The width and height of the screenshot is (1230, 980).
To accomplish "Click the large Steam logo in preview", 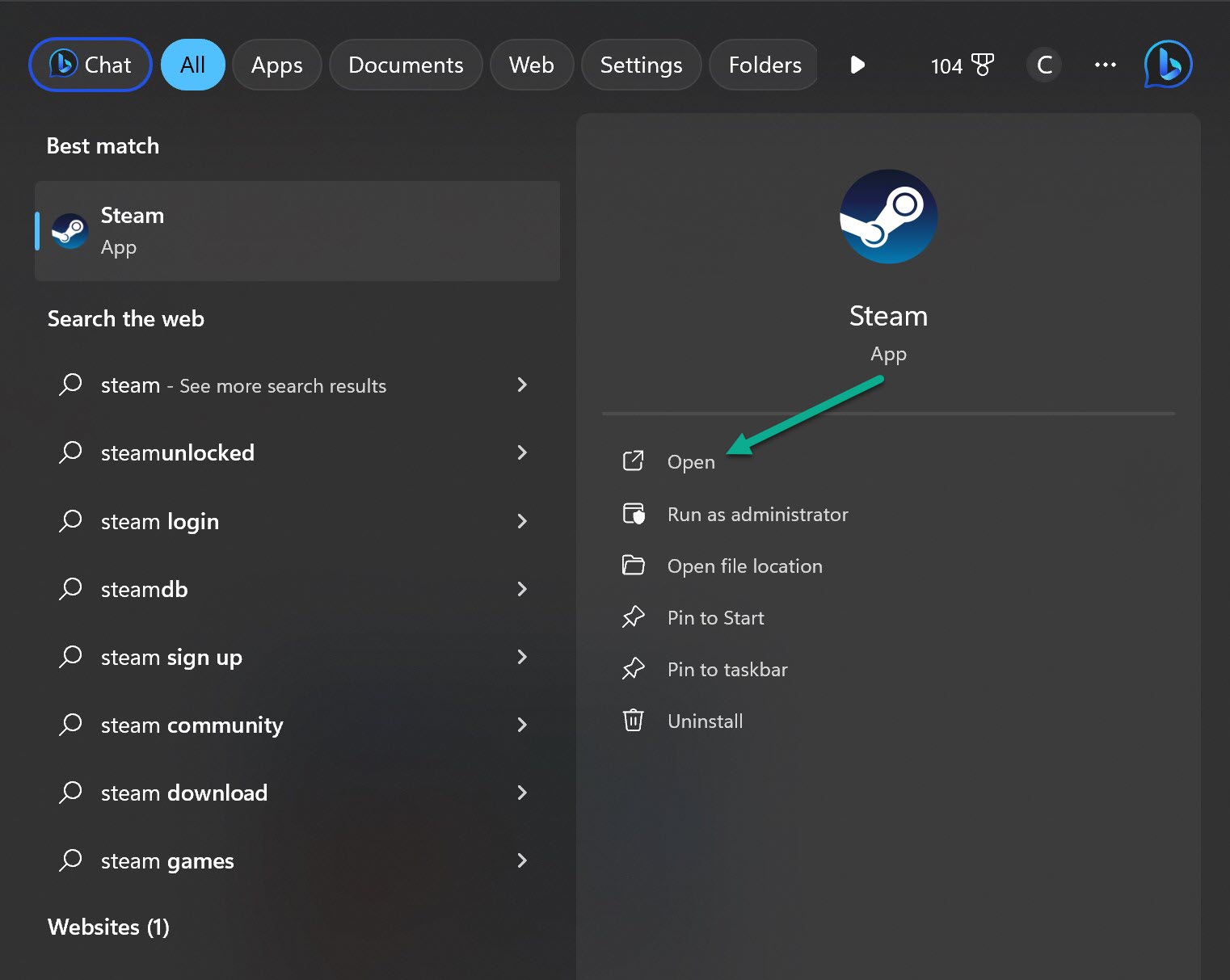I will pyautogui.click(x=888, y=217).
